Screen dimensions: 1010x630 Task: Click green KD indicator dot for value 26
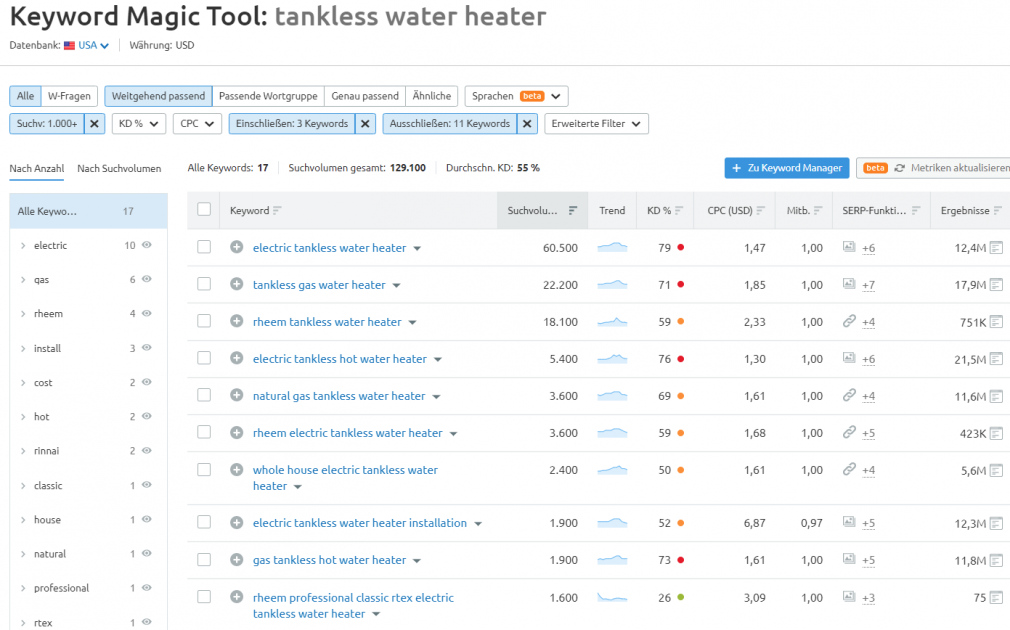pos(681,597)
